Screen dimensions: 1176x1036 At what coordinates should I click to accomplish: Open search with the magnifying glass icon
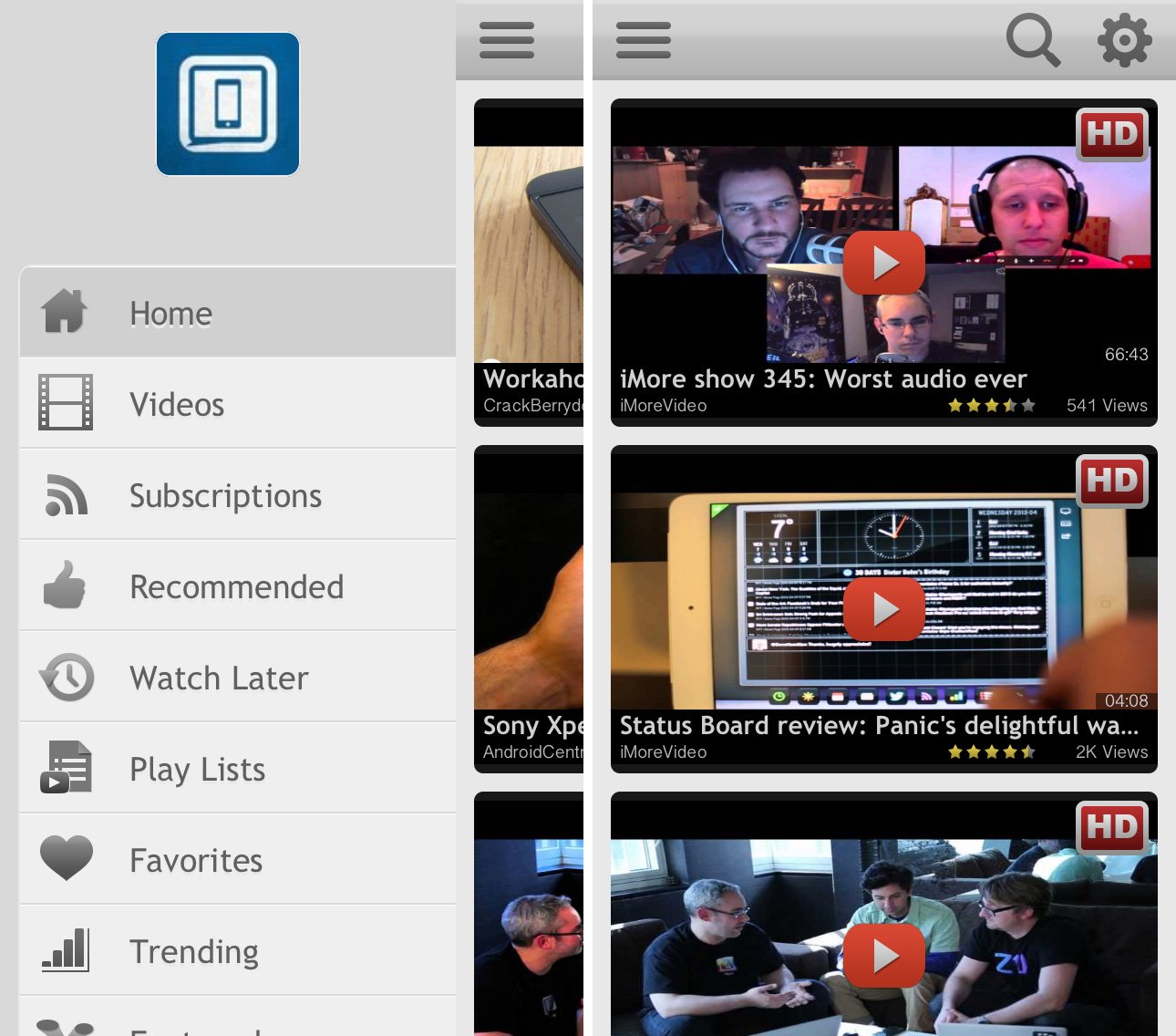click(1033, 40)
